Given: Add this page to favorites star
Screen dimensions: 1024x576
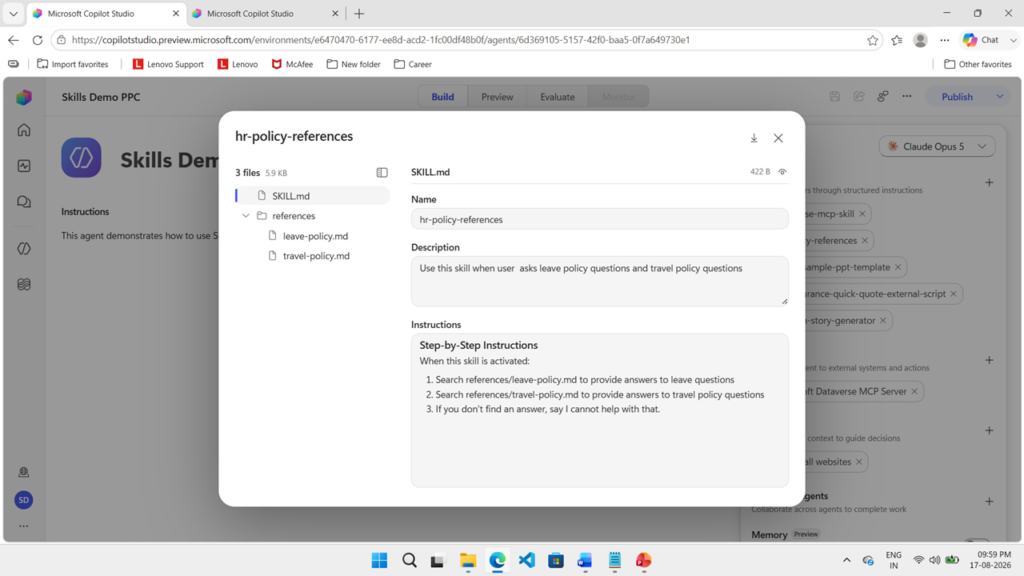Looking at the screenshot, I should (x=872, y=40).
